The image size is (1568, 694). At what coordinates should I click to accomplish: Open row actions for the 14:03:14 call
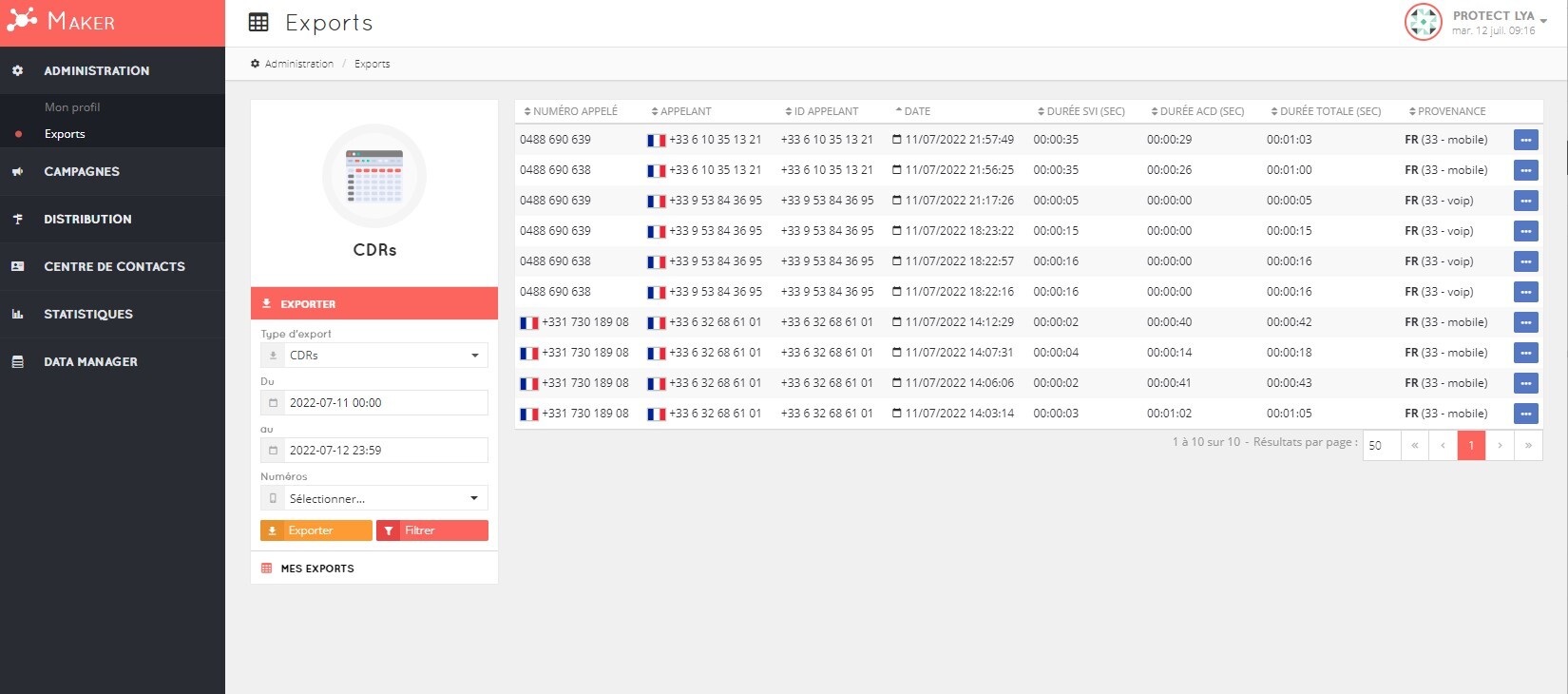tap(1525, 414)
